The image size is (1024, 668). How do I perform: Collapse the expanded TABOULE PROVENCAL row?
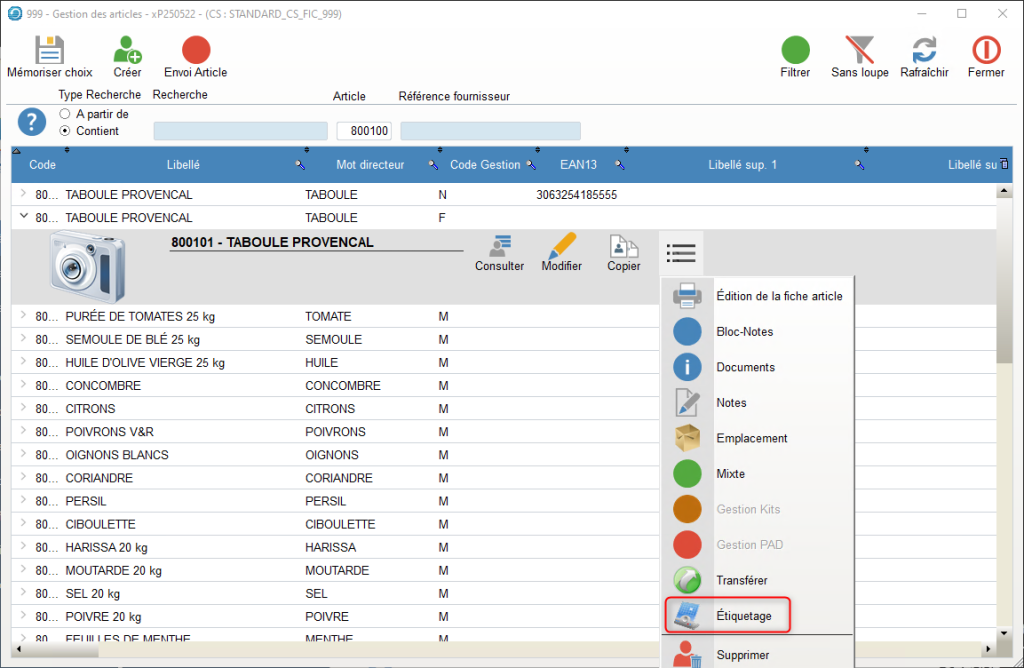pos(23,217)
